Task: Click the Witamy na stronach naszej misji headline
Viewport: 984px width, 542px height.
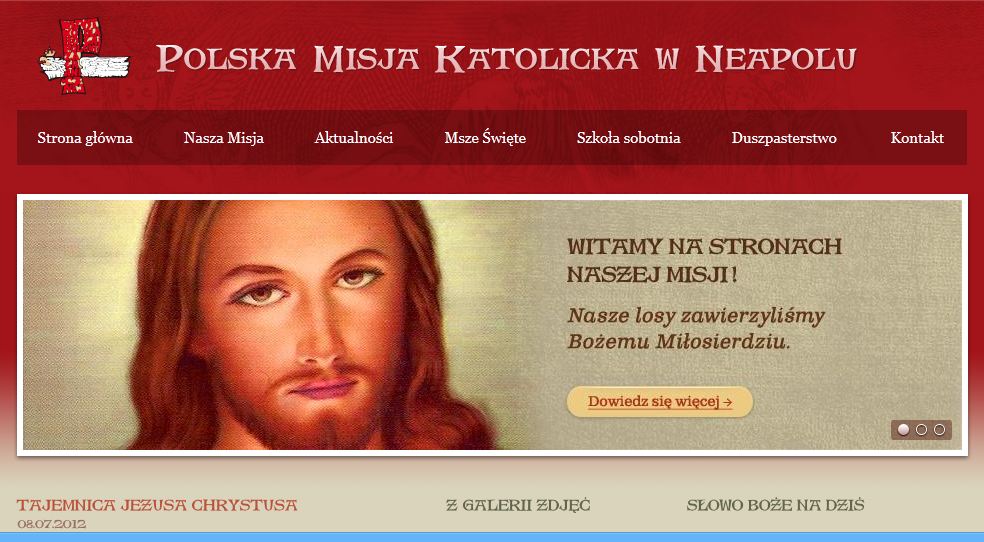Action: click(703, 260)
